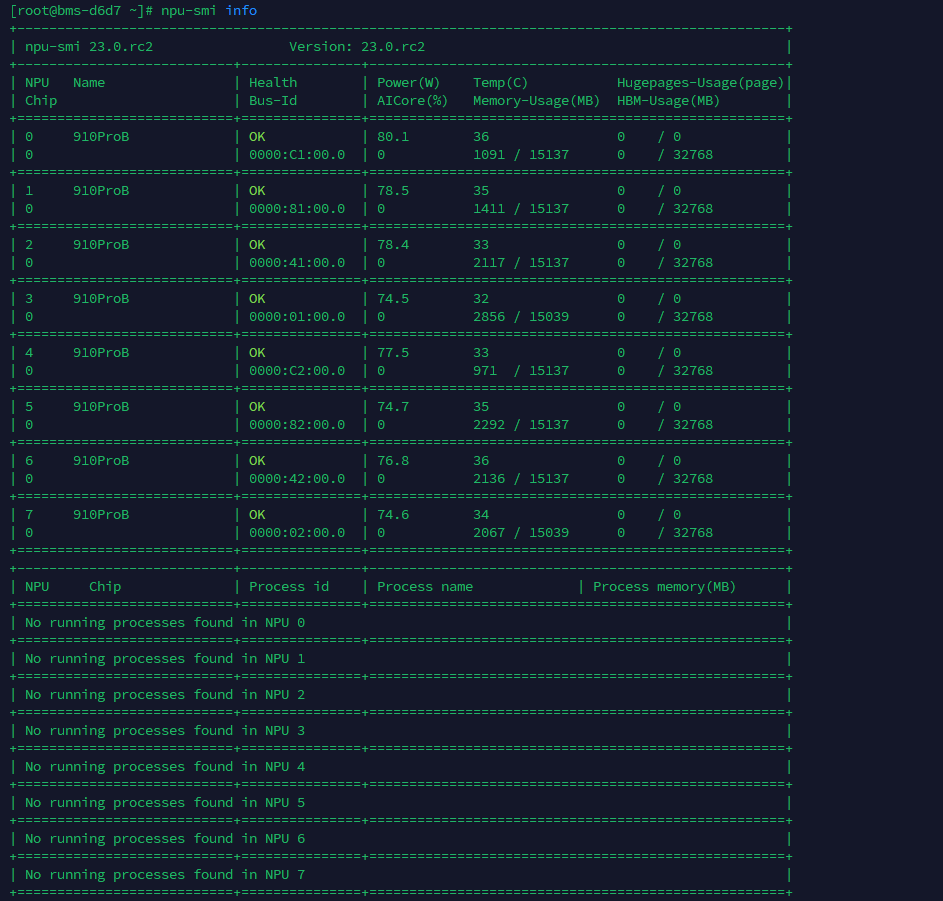
Task: Select memory usage '1091 / 15137'
Action: click(521, 155)
